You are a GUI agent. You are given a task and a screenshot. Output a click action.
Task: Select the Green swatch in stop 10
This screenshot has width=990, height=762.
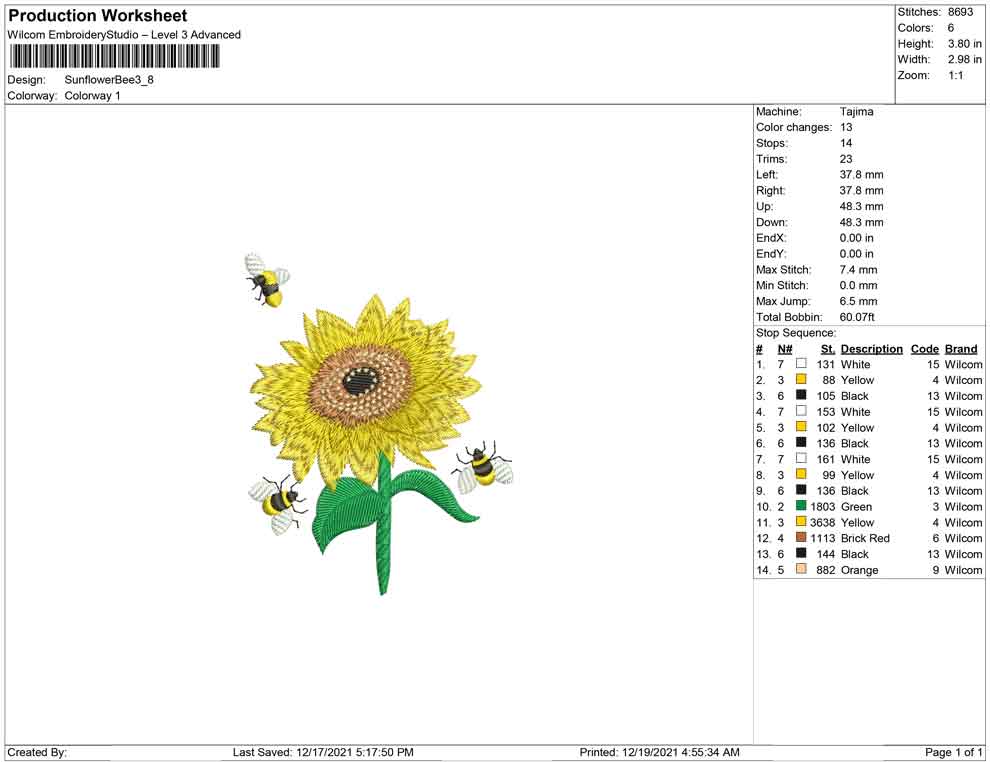pos(801,506)
